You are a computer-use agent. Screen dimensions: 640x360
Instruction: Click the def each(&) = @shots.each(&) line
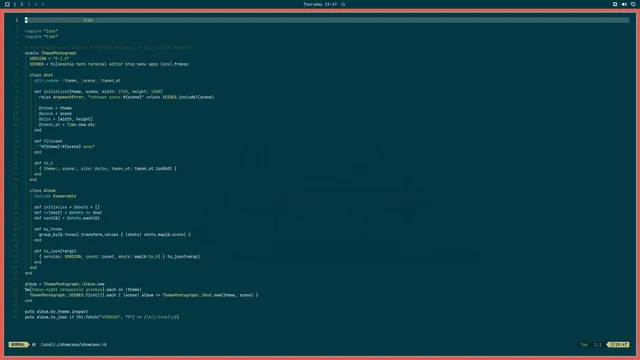[67, 218]
